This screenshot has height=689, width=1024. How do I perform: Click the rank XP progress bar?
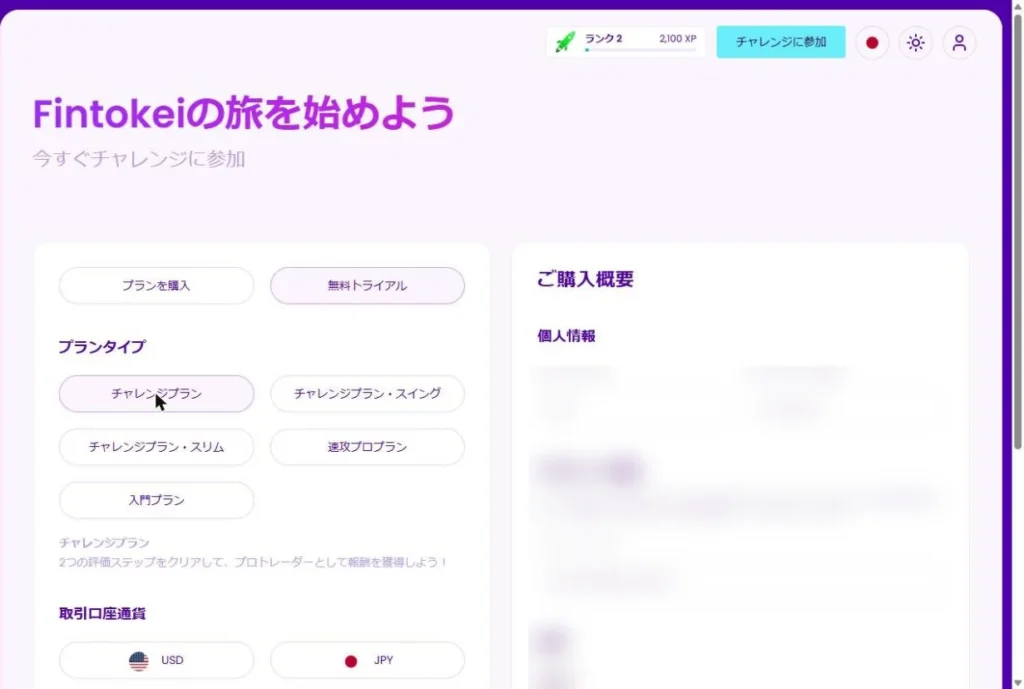(x=640, y=50)
